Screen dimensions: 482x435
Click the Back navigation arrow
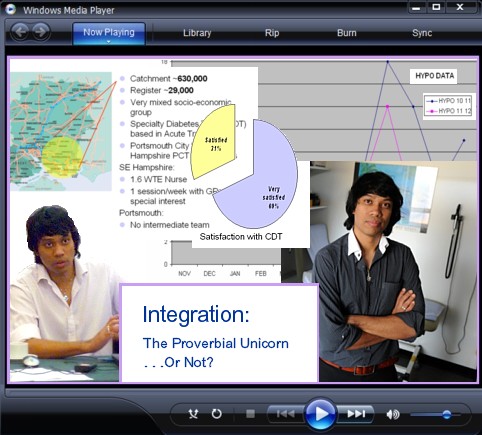pos(20,32)
